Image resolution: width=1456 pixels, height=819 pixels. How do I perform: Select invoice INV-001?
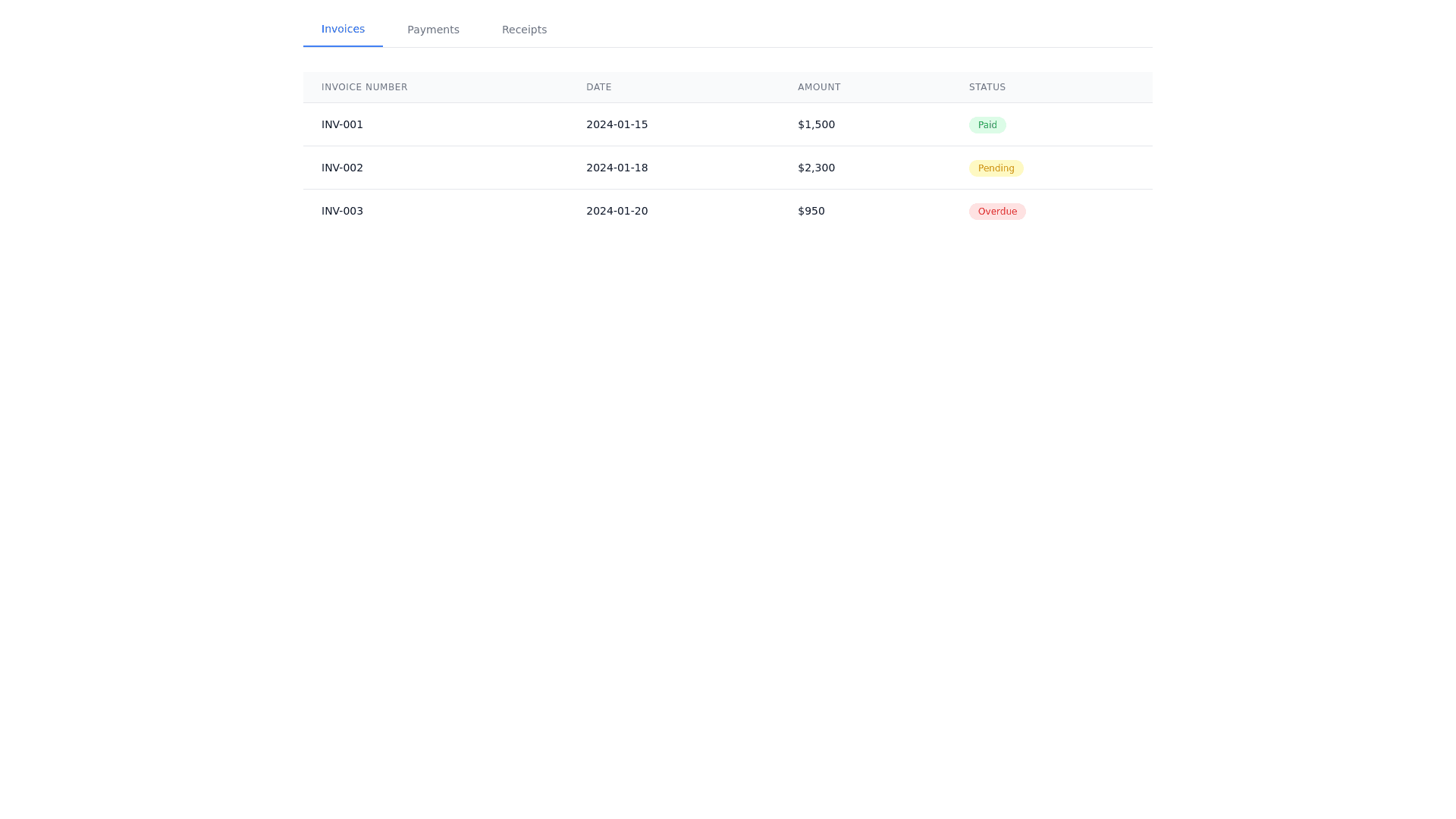pyautogui.click(x=342, y=124)
